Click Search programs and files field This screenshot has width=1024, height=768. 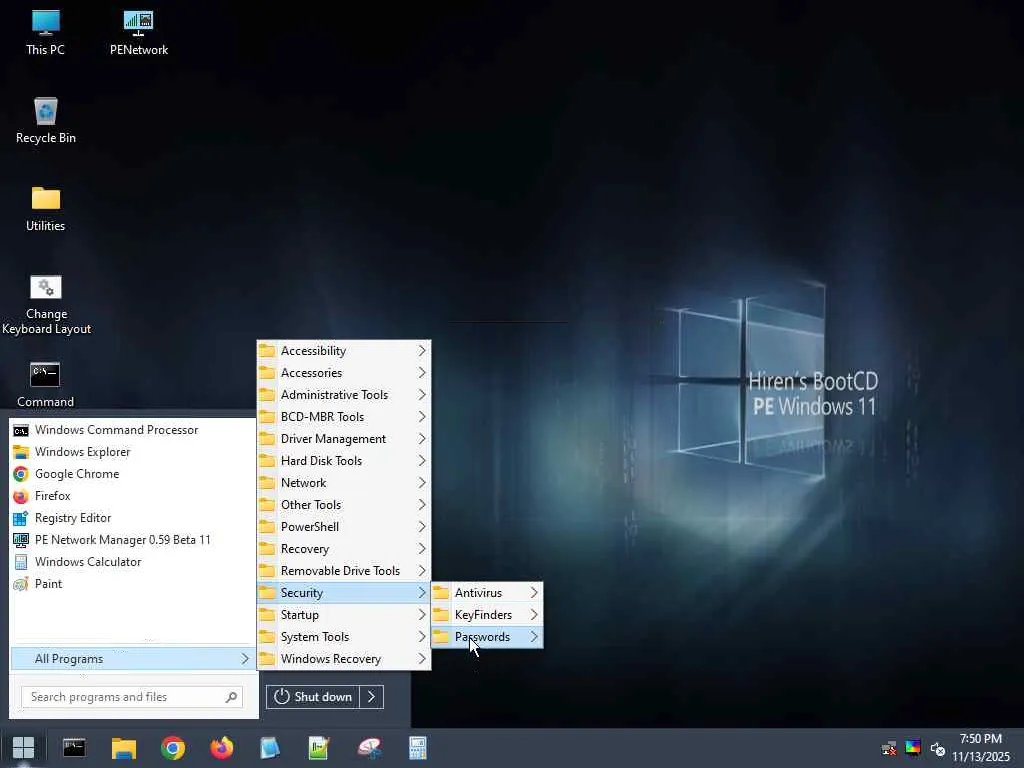point(132,697)
